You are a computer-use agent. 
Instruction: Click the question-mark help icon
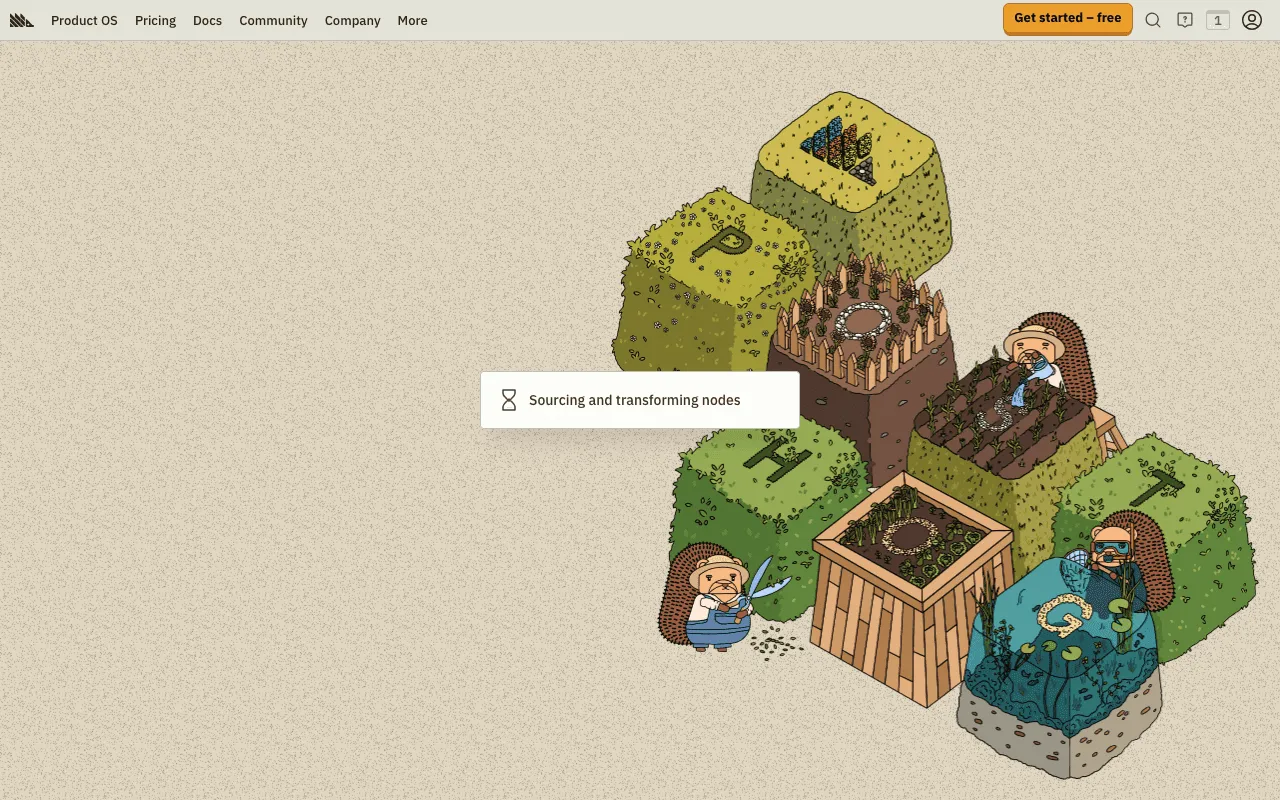(x=1185, y=19)
